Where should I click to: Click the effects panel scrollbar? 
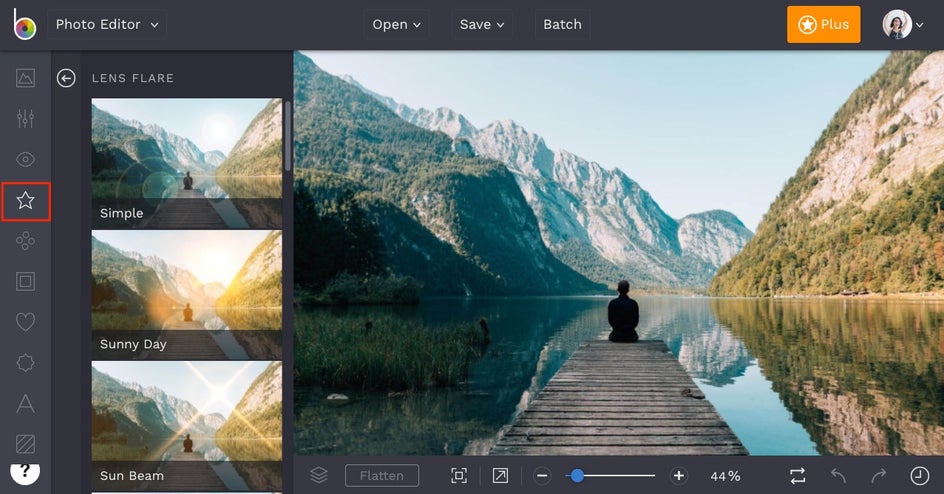click(288, 136)
